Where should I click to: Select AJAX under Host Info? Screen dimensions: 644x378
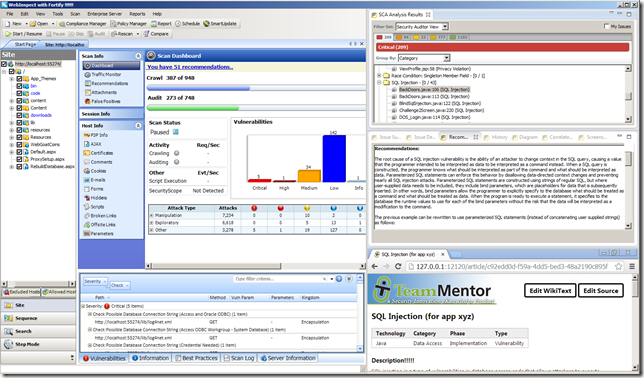[92, 144]
